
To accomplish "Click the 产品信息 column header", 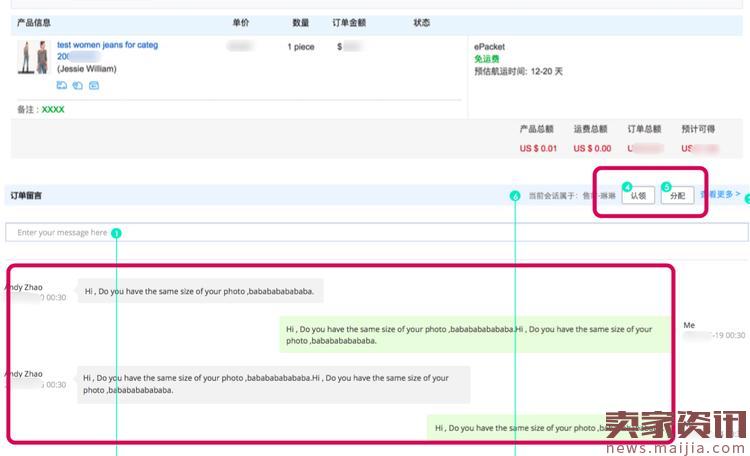I will tap(33, 22).
